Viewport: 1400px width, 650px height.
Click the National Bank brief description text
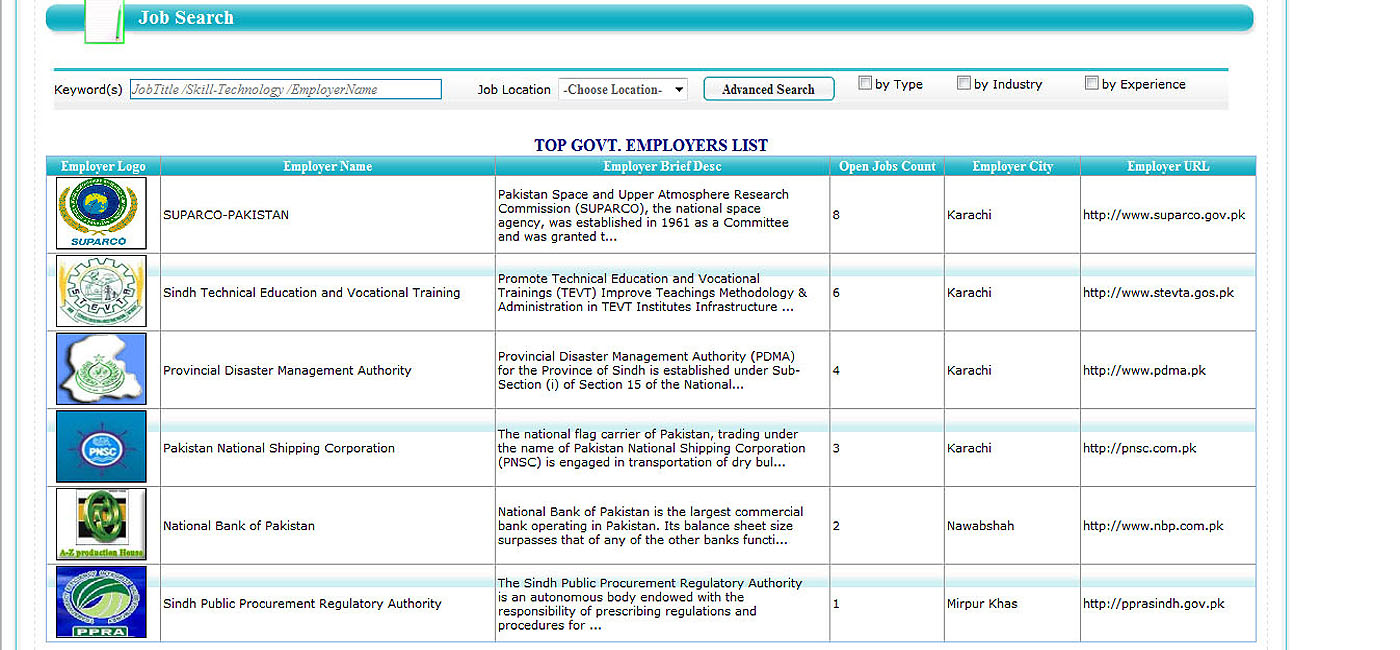(651, 526)
